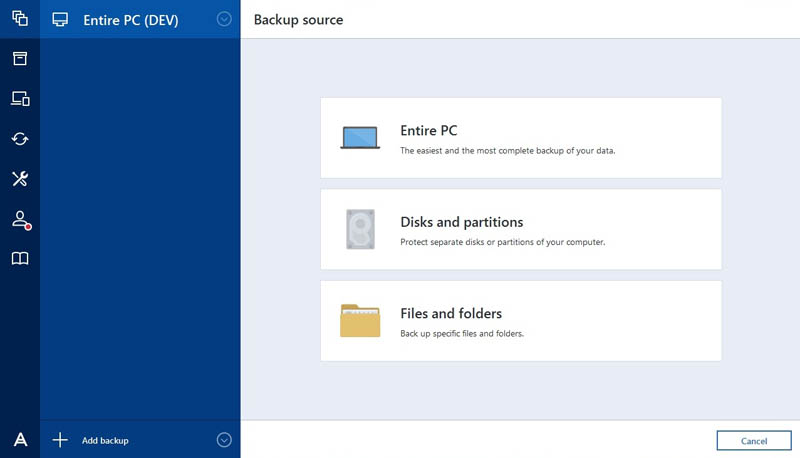Click the monitor icon beside Entire PC (DEV)
This screenshot has width=800, height=458.
[x=60, y=19]
